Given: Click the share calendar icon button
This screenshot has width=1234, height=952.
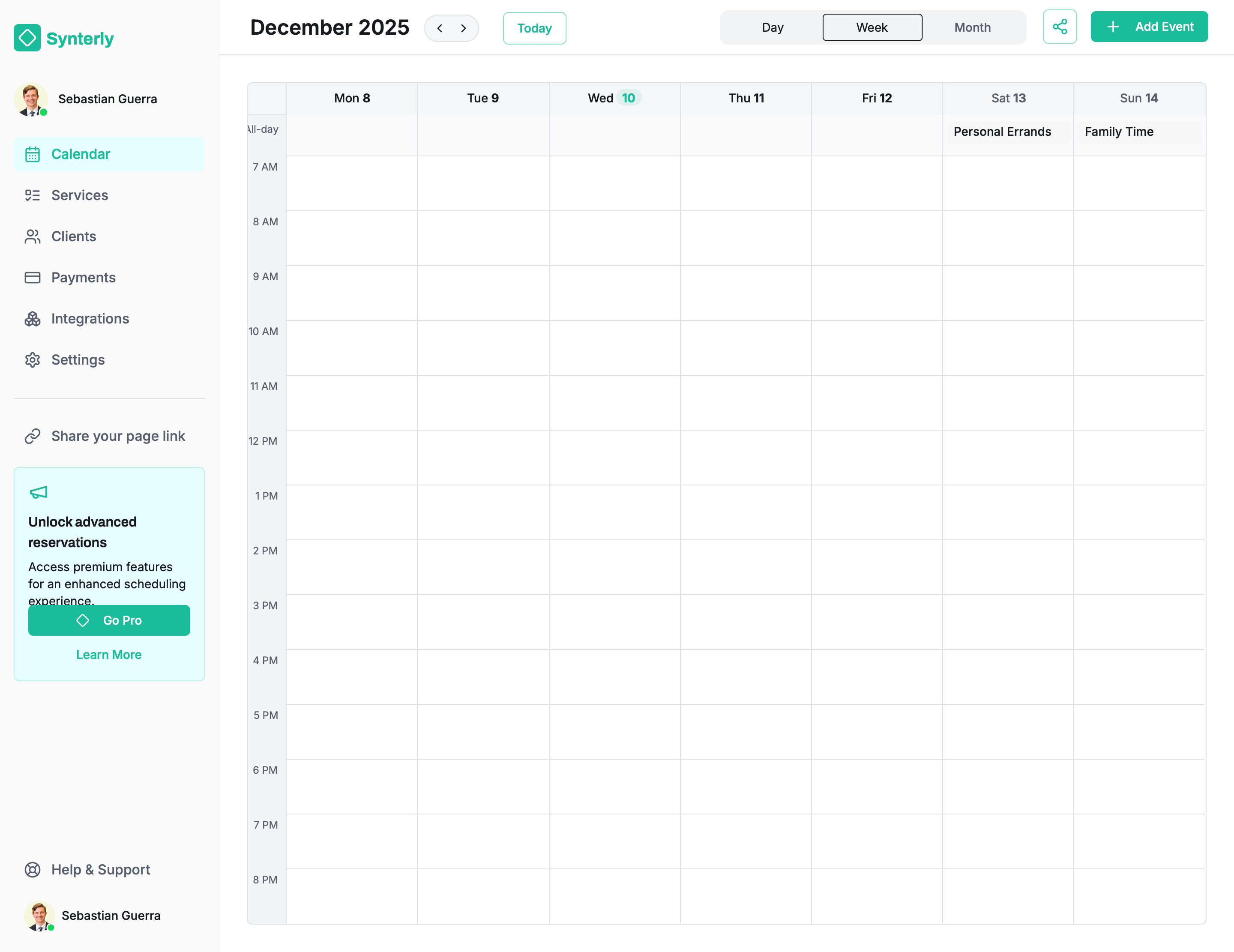Looking at the screenshot, I should (x=1060, y=27).
